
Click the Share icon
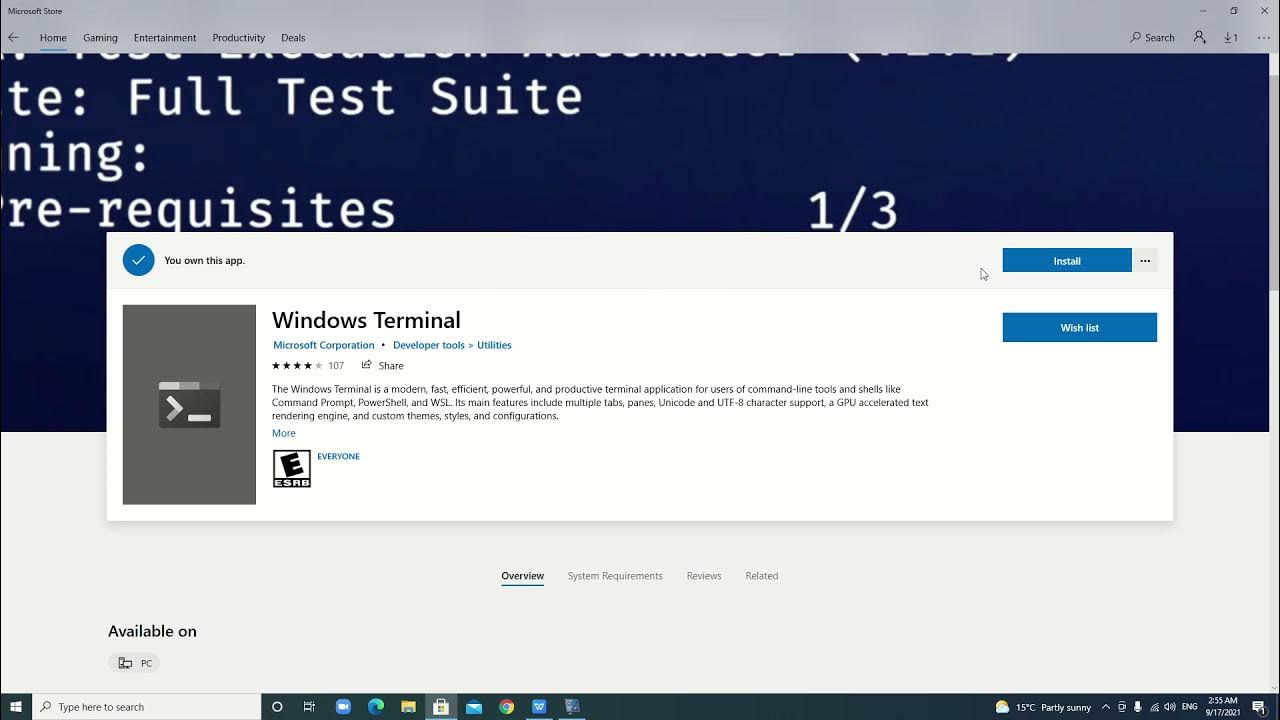pyautogui.click(x=367, y=365)
